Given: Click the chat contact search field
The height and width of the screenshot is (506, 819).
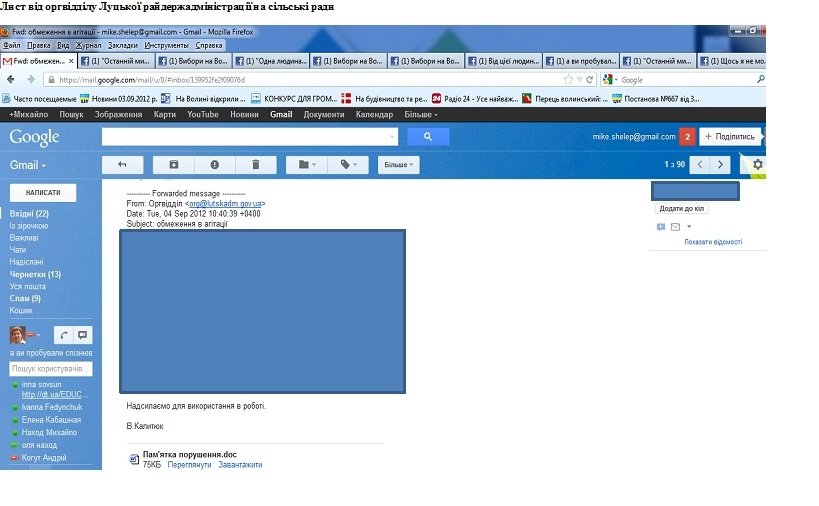Looking at the screenshot, I should click(x=51, y=370).
